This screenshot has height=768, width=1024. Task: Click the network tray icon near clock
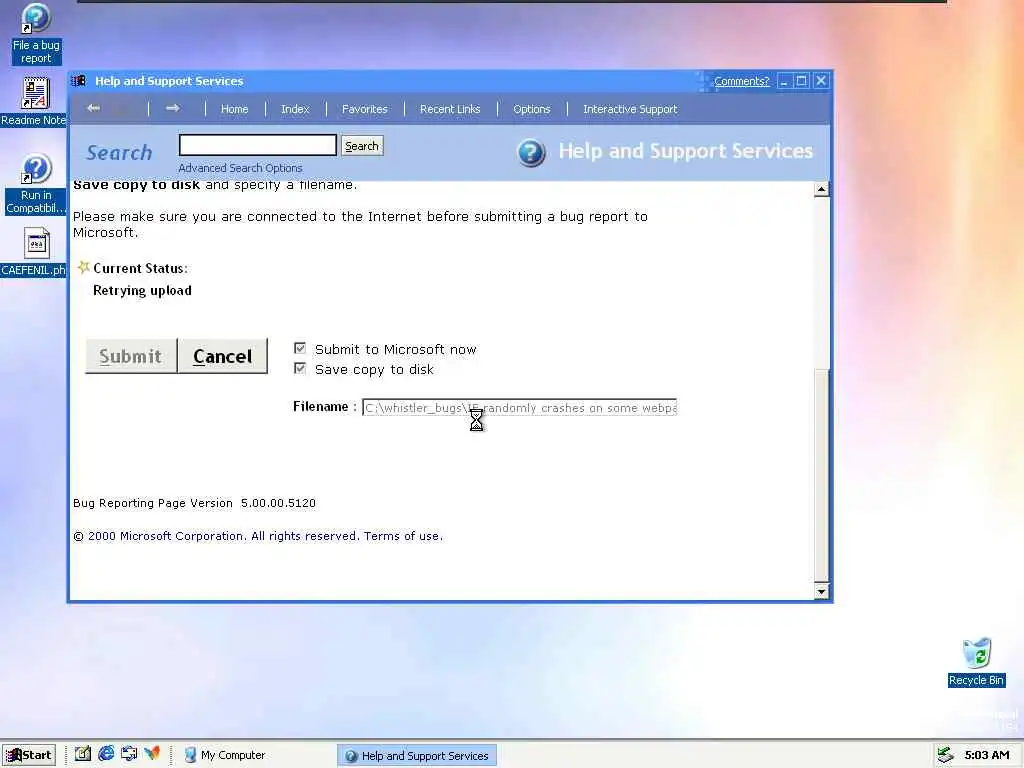[945, 755]
